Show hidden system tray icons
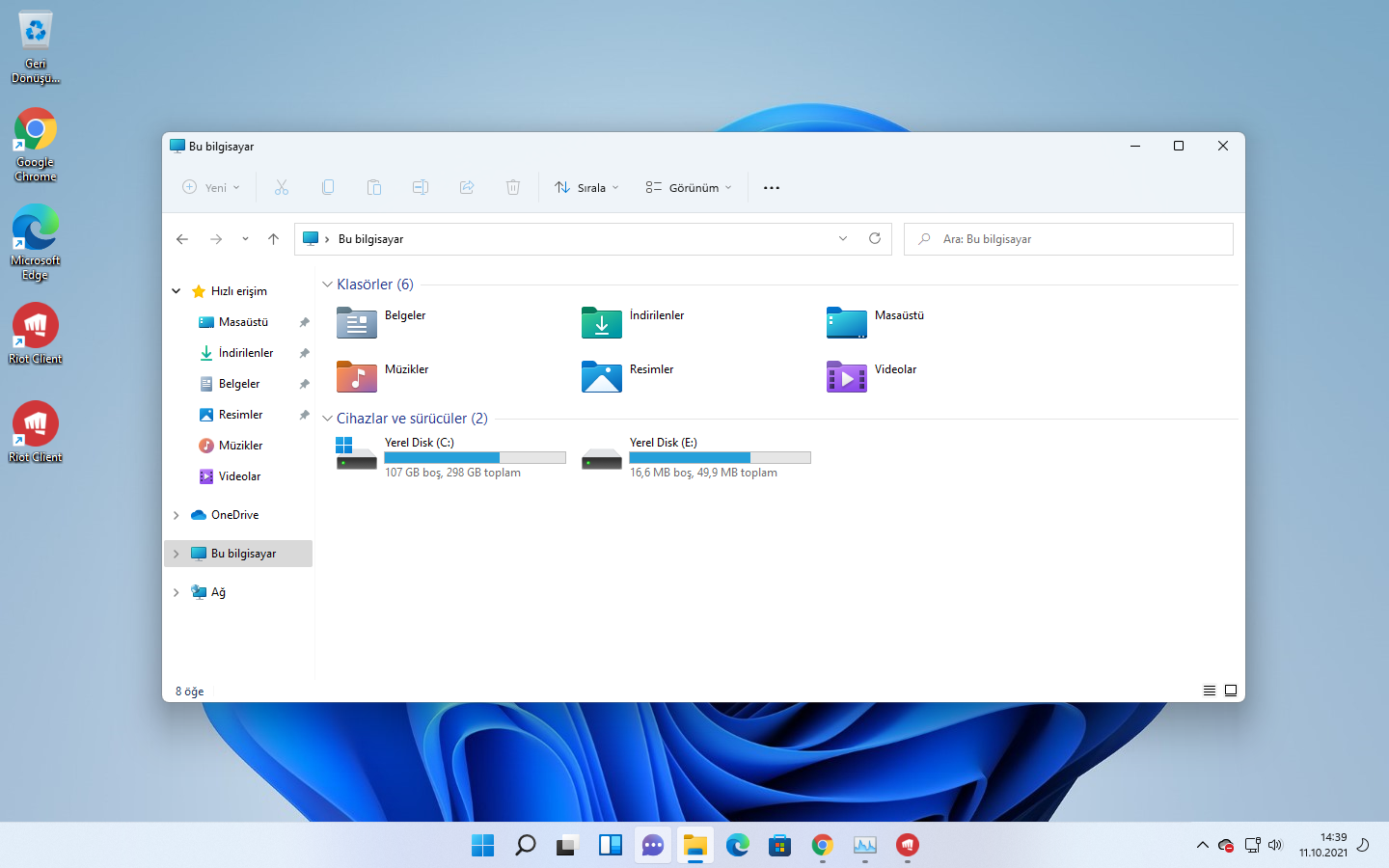Screen dimensions: 1389x868 (x=1203, y=845)
